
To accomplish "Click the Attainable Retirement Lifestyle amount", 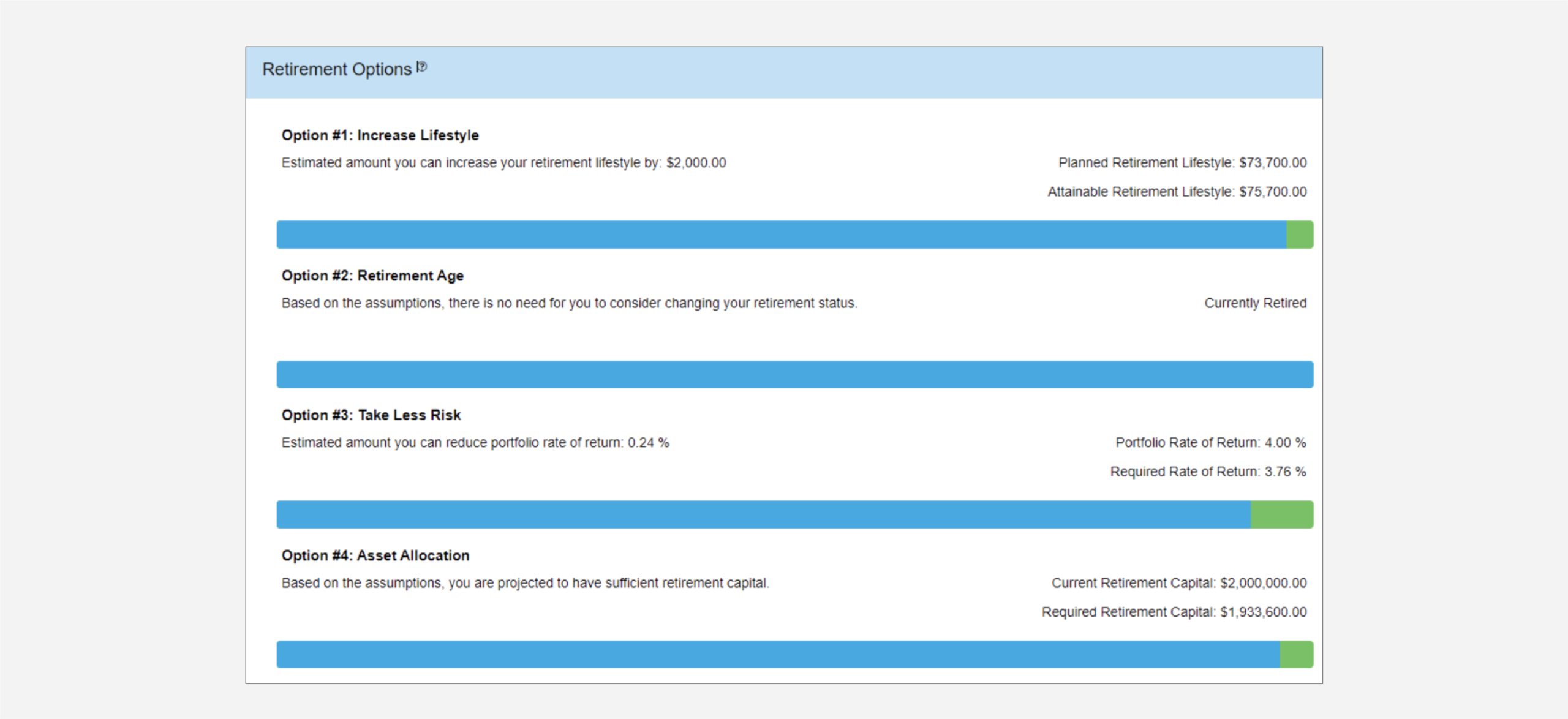I will click(x=1272, y=192).
